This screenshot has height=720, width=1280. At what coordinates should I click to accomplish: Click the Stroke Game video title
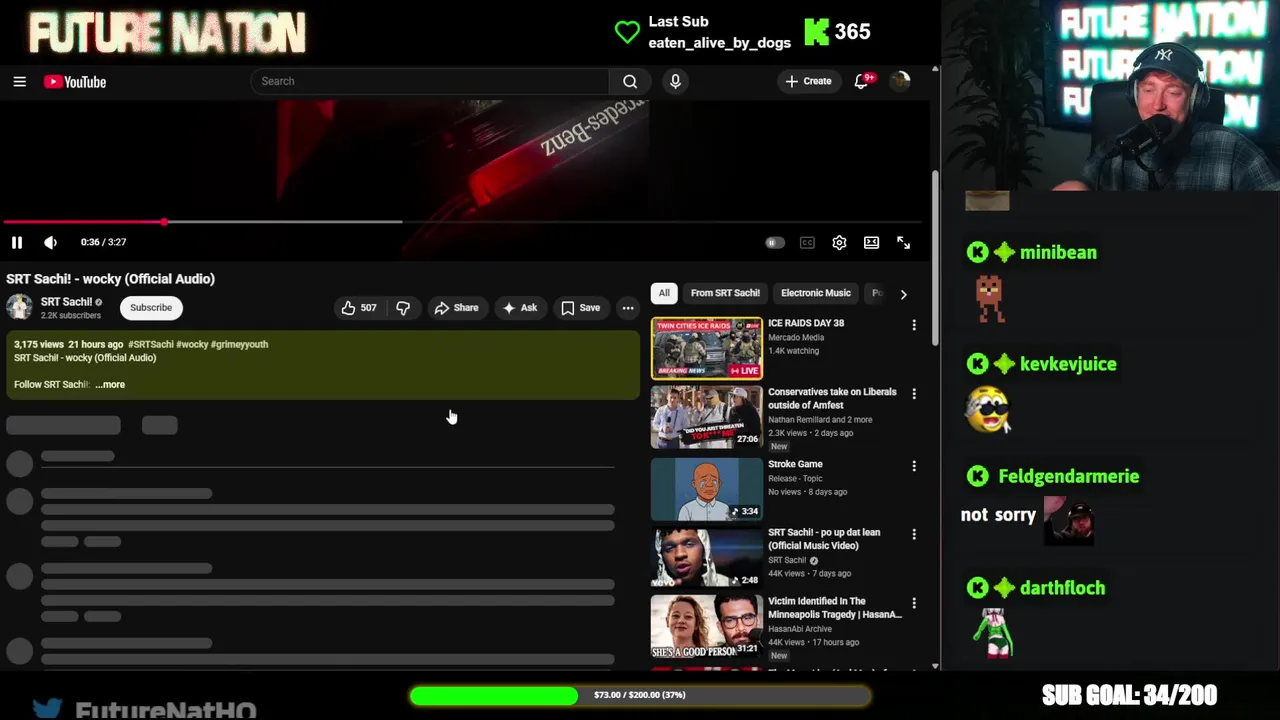pos(795,464)
